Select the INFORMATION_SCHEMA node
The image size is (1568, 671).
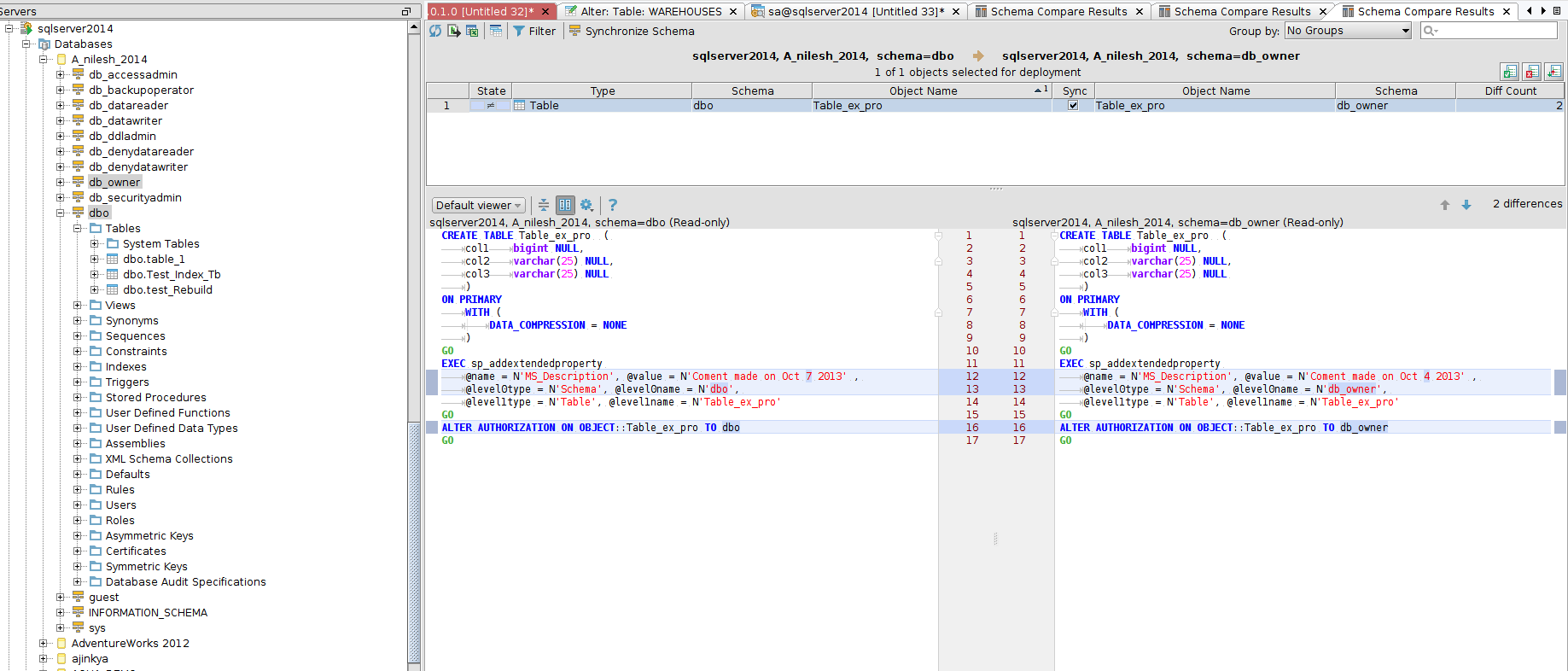(148, 612)
